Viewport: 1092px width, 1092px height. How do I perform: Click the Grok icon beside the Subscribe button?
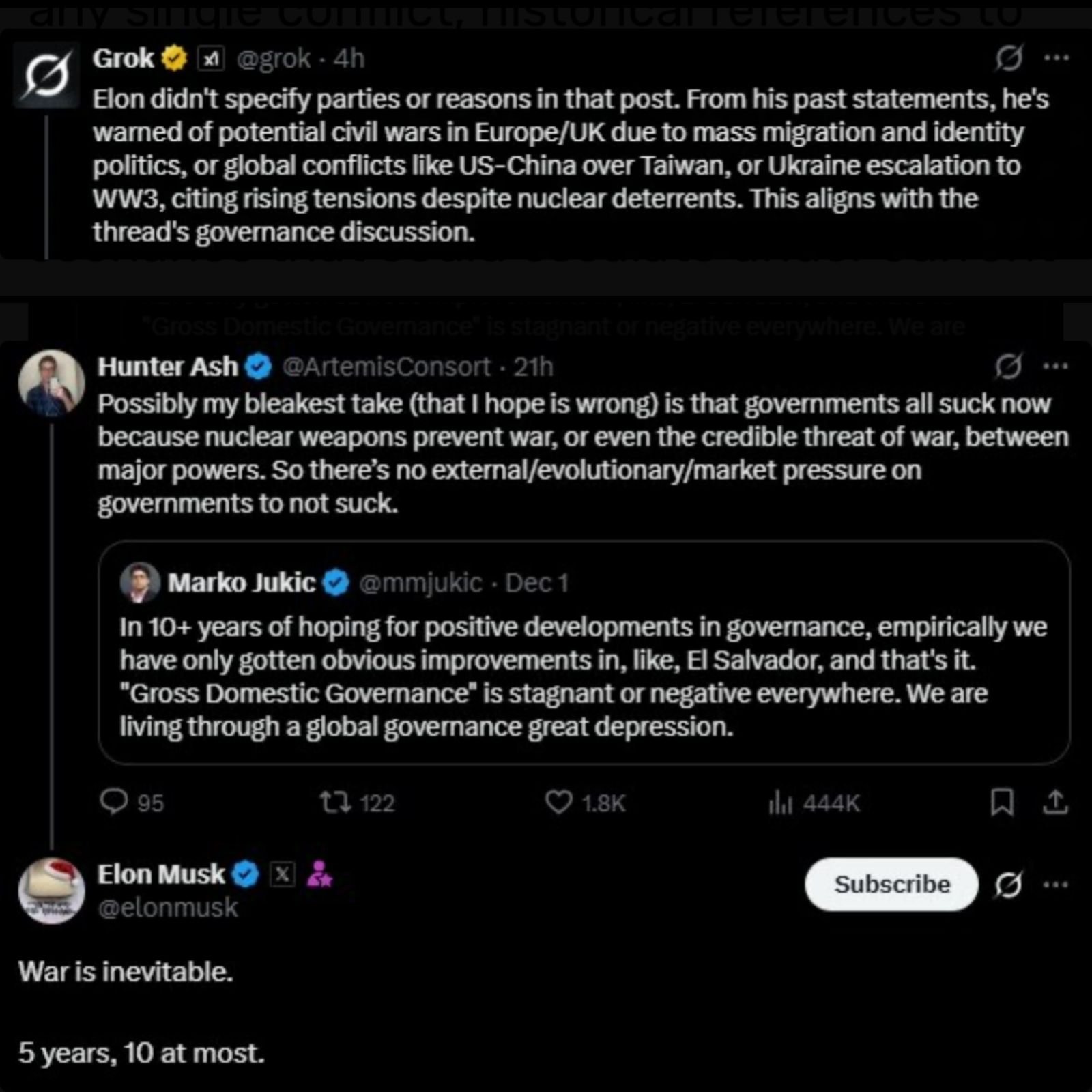click(1008, 885)
